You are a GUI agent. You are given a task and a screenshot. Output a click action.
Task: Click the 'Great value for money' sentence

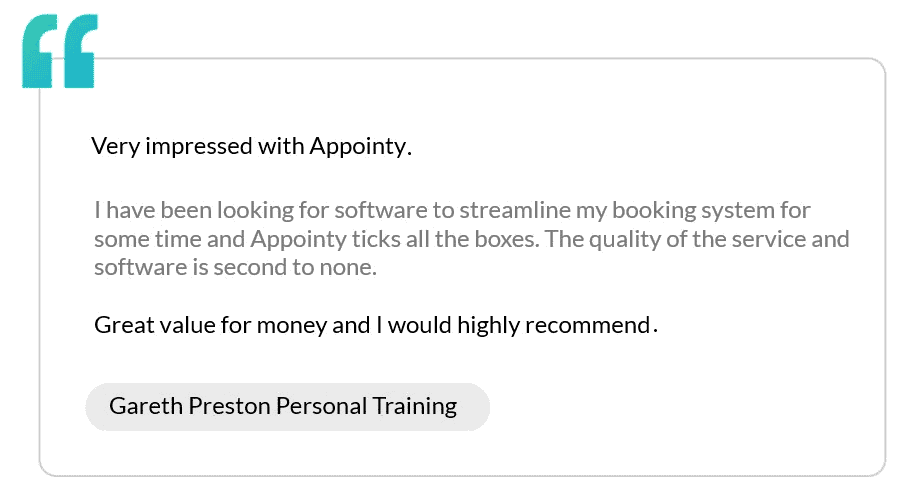(375, 325)
